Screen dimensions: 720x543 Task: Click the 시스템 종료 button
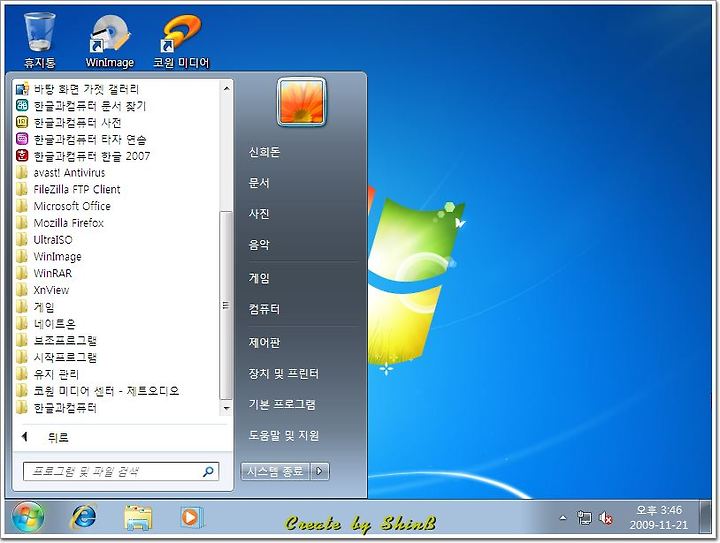tap(276, 471)
